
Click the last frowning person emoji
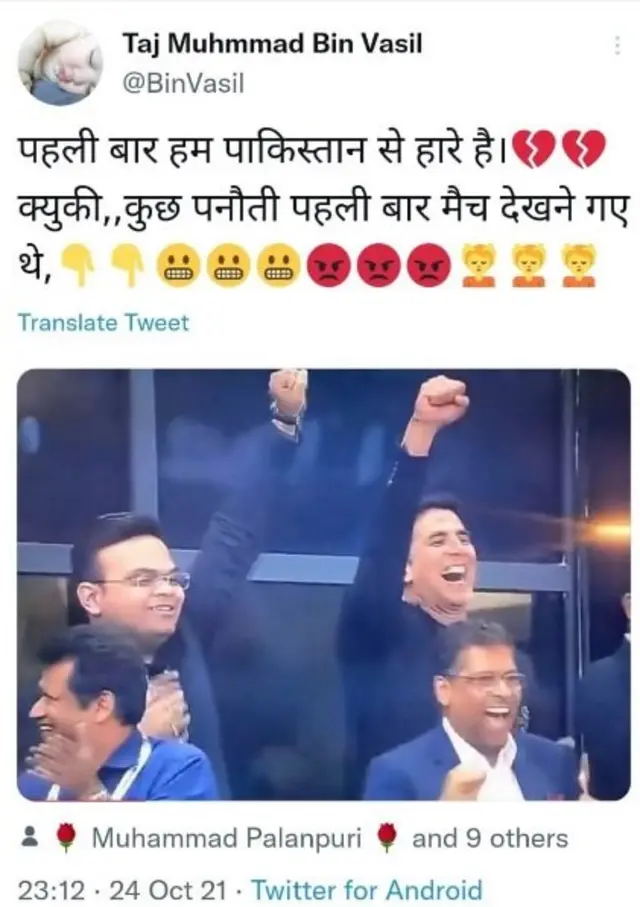580,266
